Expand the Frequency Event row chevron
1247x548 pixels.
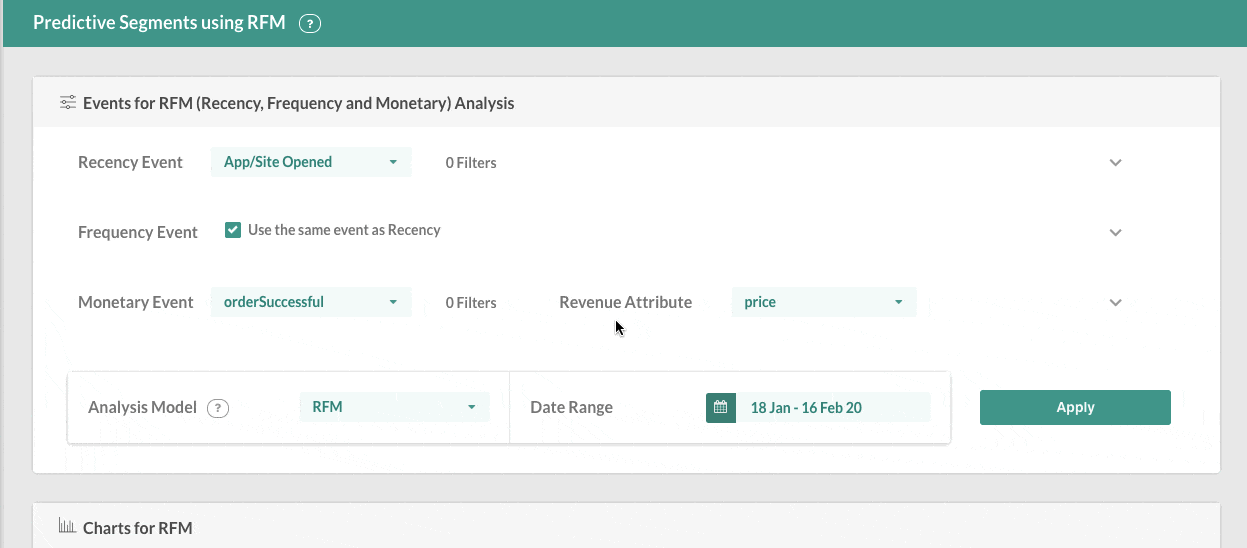click(x=1116, y=232)
